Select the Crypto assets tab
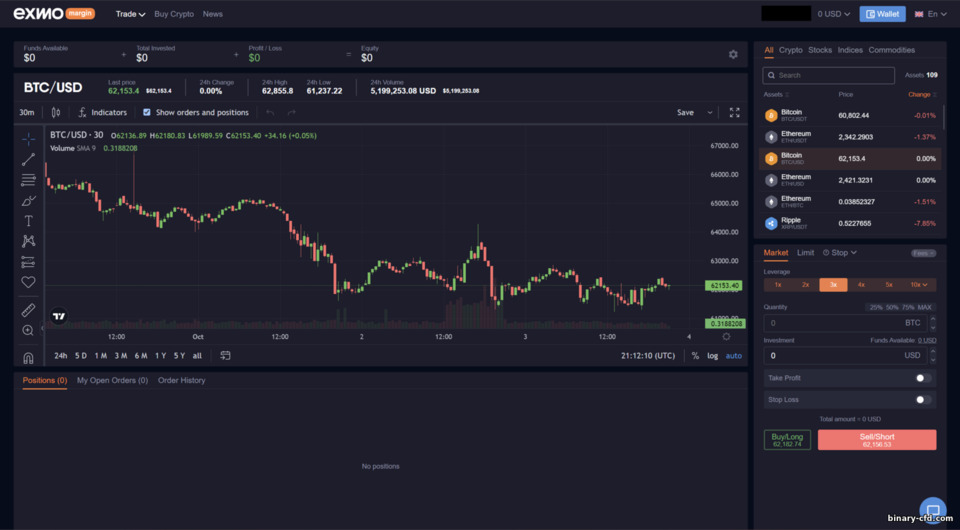This screenshot has width=960, height=530. pyautogui.click(x=790, y=50)
